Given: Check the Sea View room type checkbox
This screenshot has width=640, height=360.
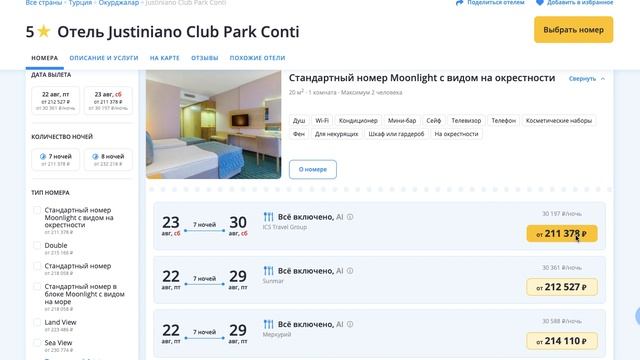Looking at the screenshot, I should pos(37,343).
